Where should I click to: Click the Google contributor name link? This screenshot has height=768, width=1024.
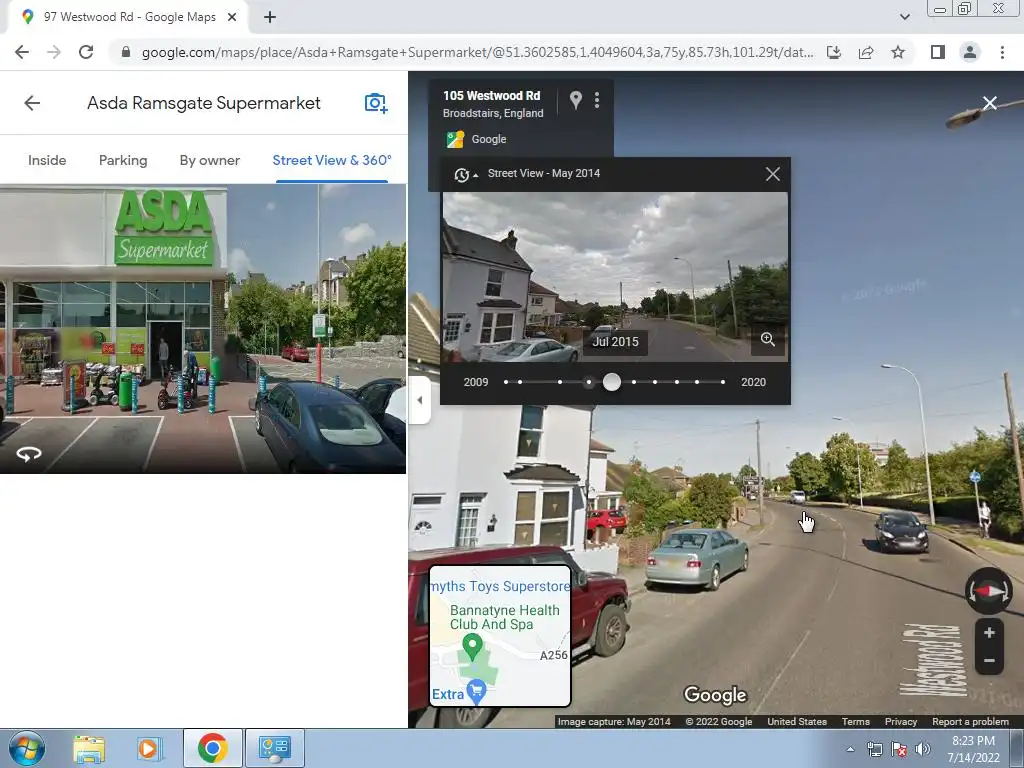pyautogui.click(x=489, y=139)
